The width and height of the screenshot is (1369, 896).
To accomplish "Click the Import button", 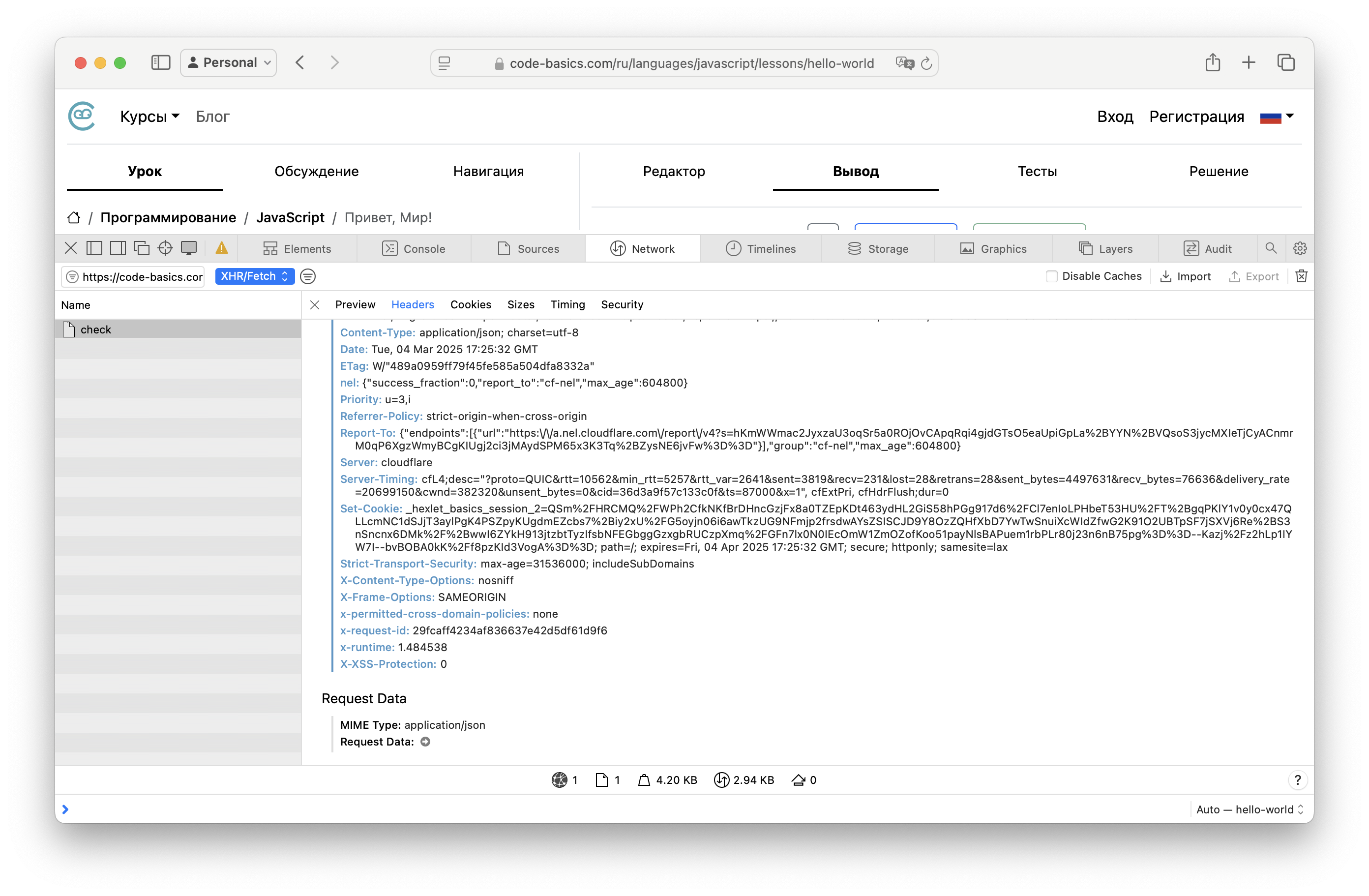I will click(x=1186, y=277).
